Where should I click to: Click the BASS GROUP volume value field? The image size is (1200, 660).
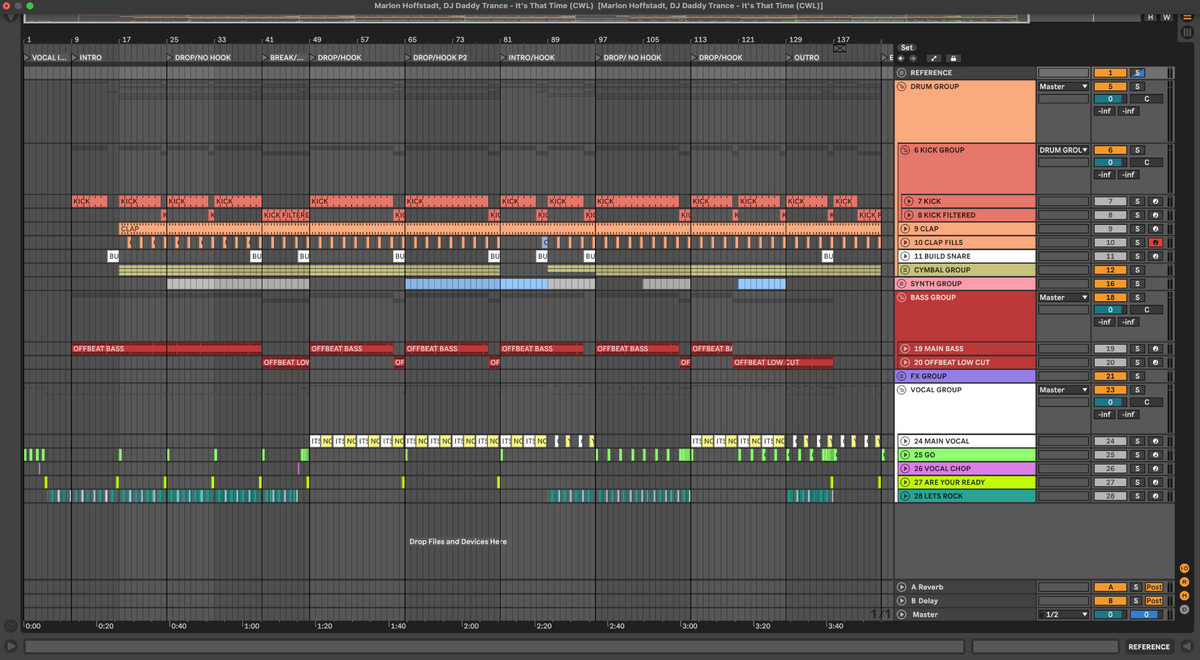pos(1109,310)
